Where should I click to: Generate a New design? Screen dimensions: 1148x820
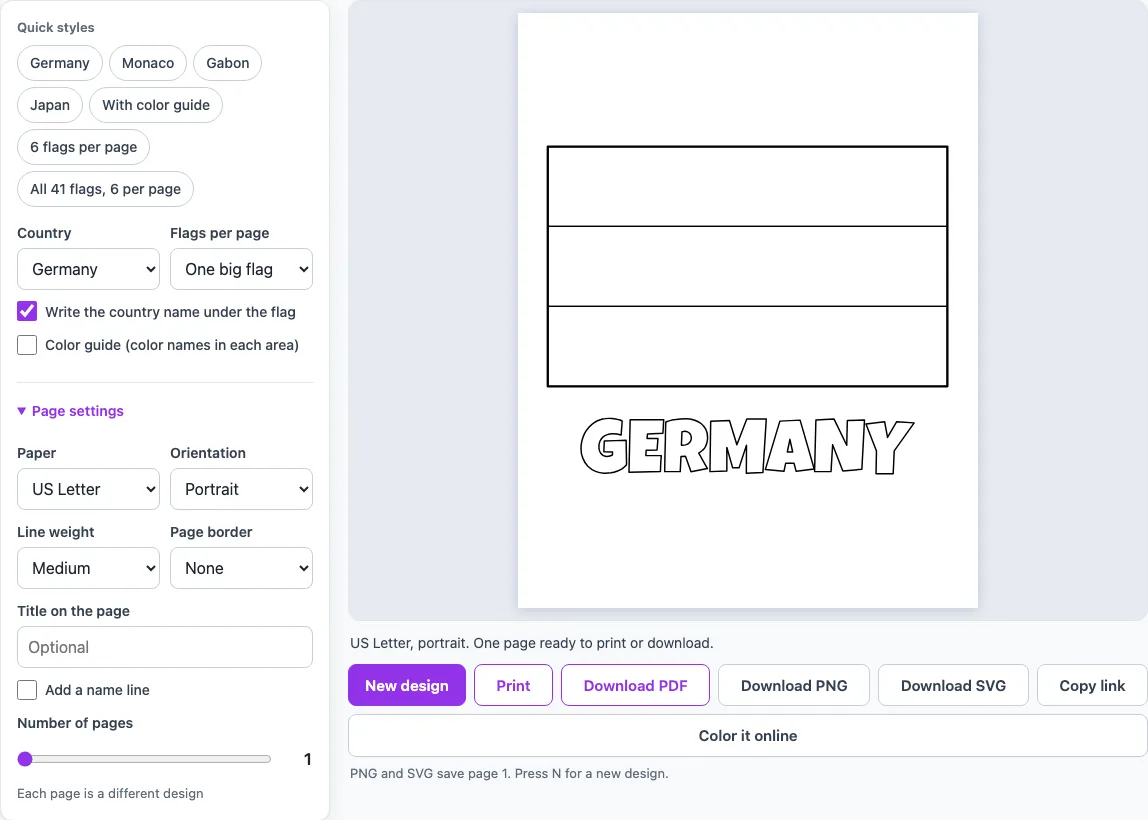point(407,685)
